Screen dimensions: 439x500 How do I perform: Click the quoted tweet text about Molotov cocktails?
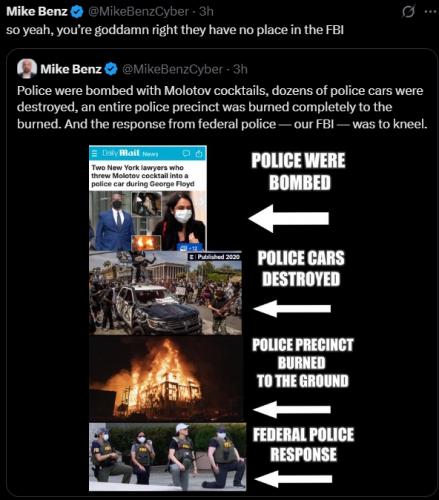pyautogui.click(x=222, y=107)
